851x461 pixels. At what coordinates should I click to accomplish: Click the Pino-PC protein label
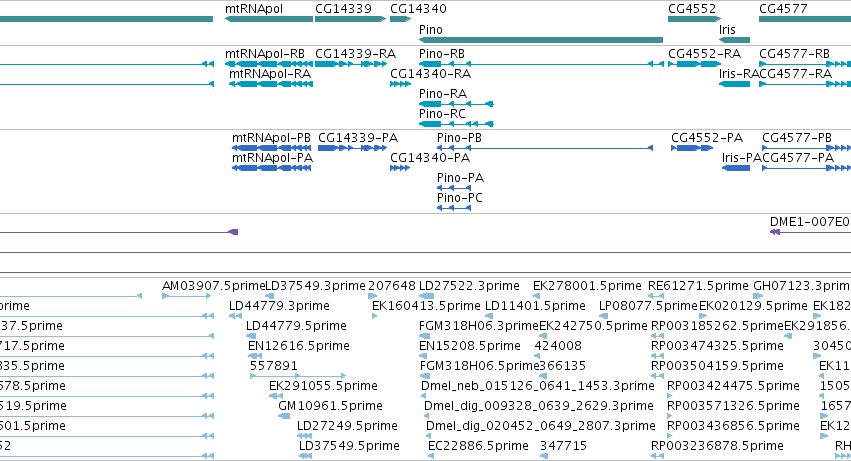460,198
